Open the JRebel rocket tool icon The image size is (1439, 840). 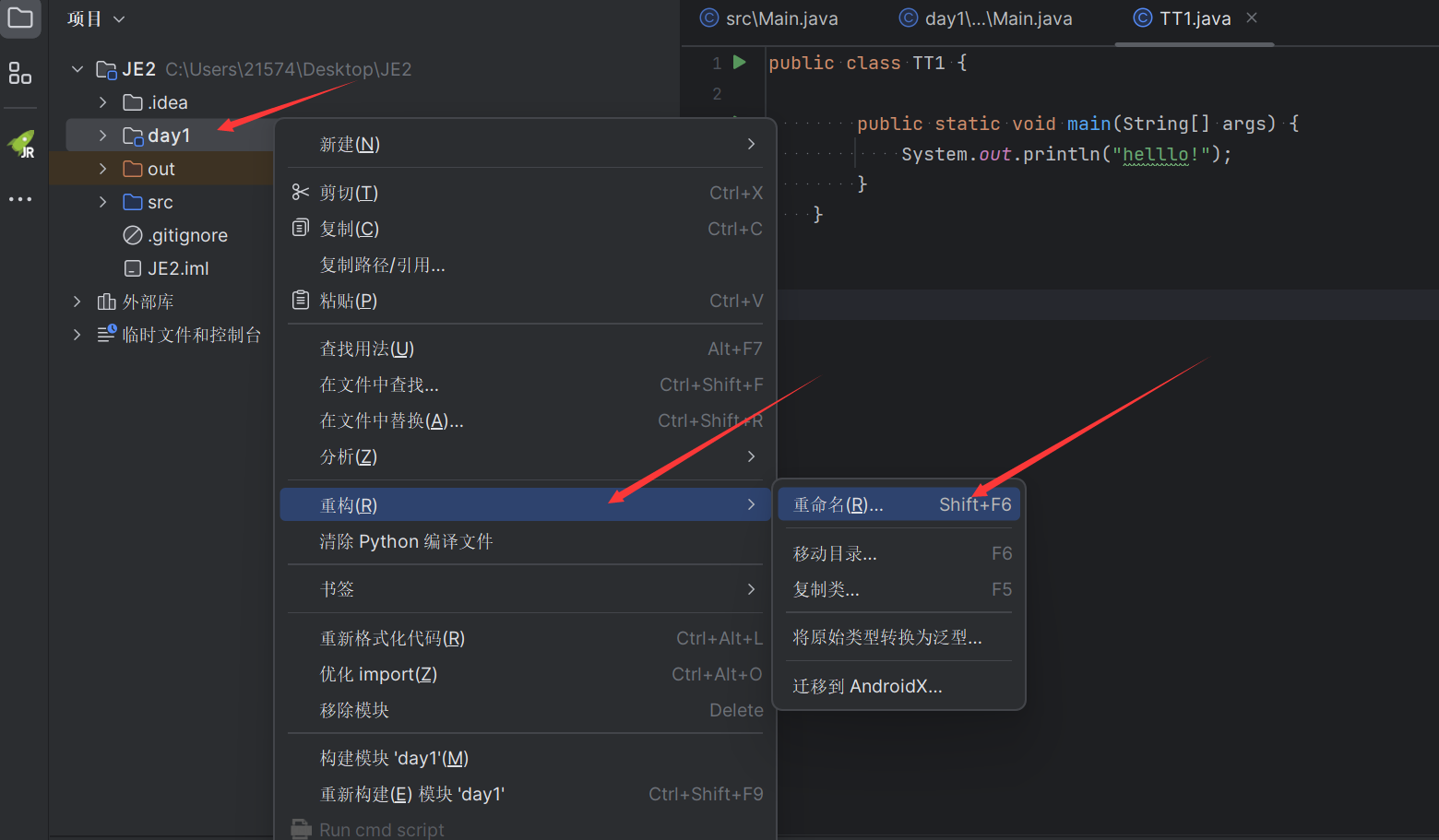coord(22,144)
